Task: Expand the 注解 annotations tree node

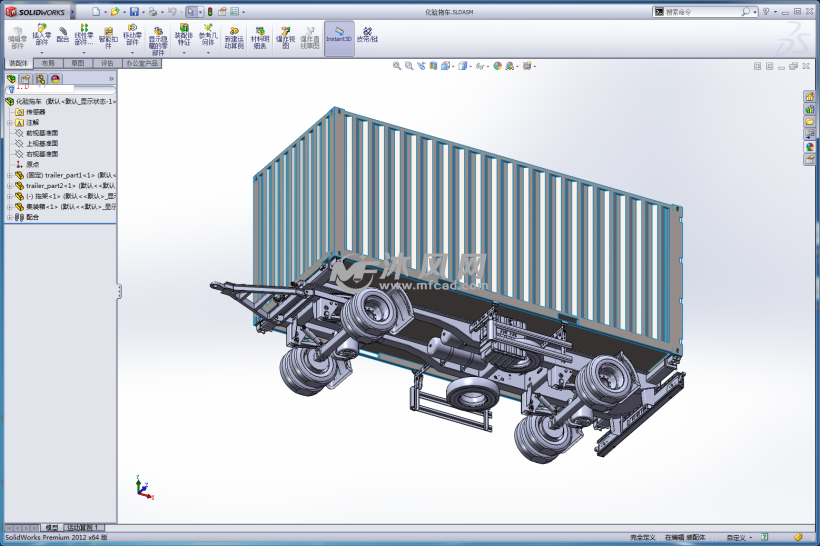Action: pyautogui.click(x=9, y=122)
